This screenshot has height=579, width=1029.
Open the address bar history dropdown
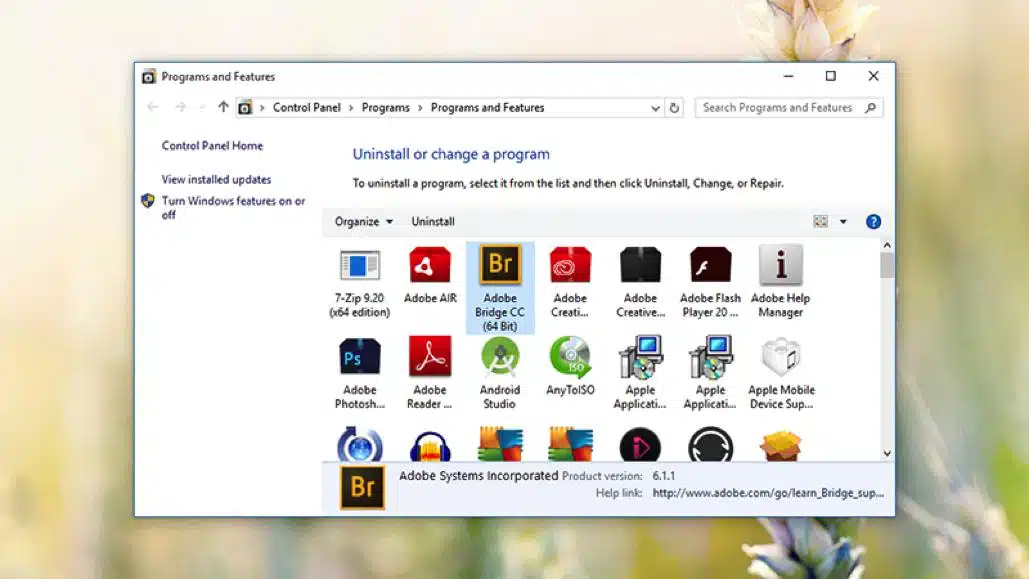tap(654, 107)
